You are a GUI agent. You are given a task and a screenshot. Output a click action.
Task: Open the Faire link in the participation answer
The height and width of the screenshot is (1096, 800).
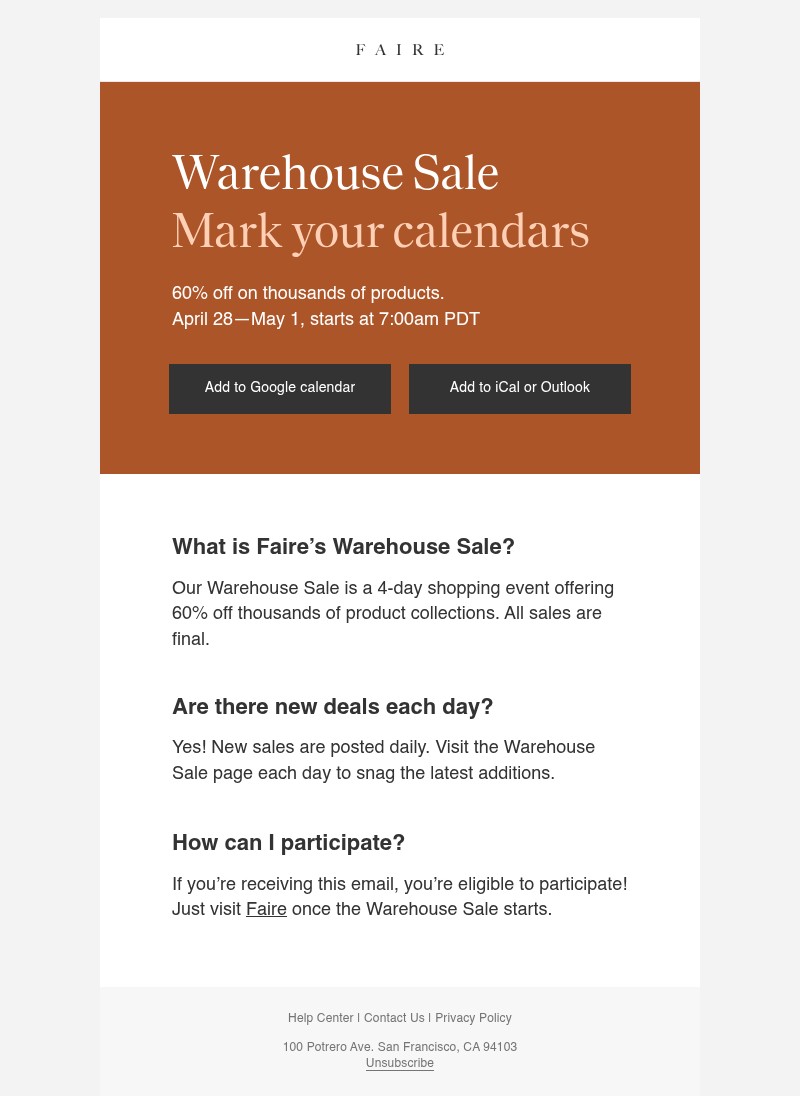click(266, 910)
